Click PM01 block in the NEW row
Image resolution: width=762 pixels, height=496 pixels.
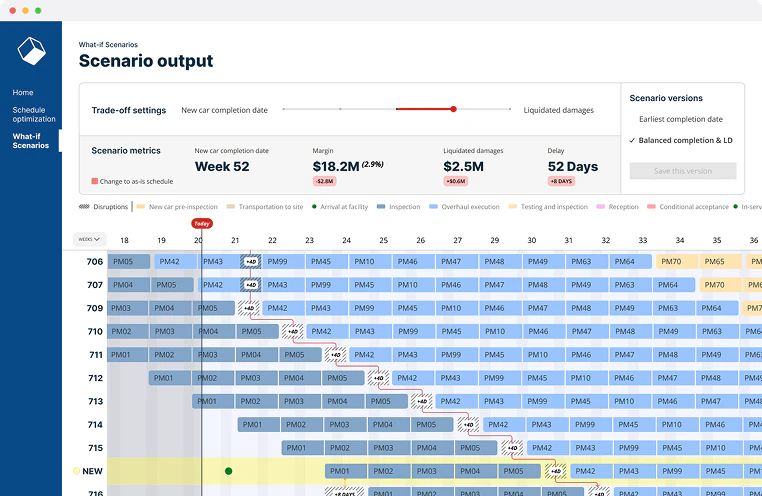346,471
